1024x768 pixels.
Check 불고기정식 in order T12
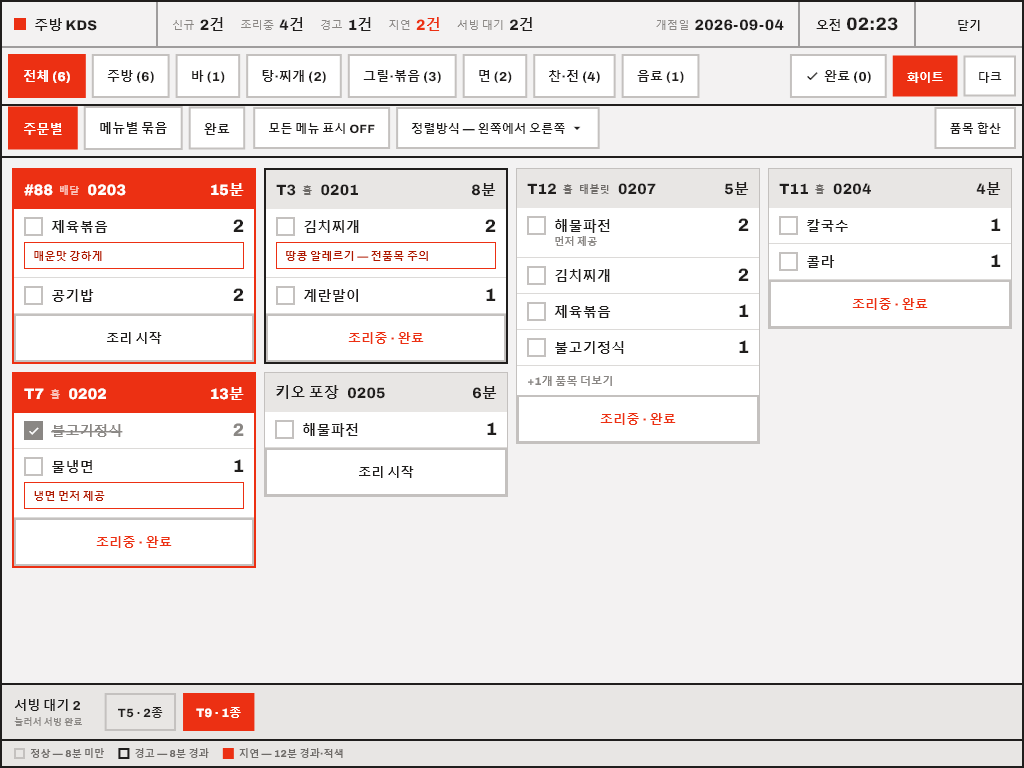pos(536,347)
